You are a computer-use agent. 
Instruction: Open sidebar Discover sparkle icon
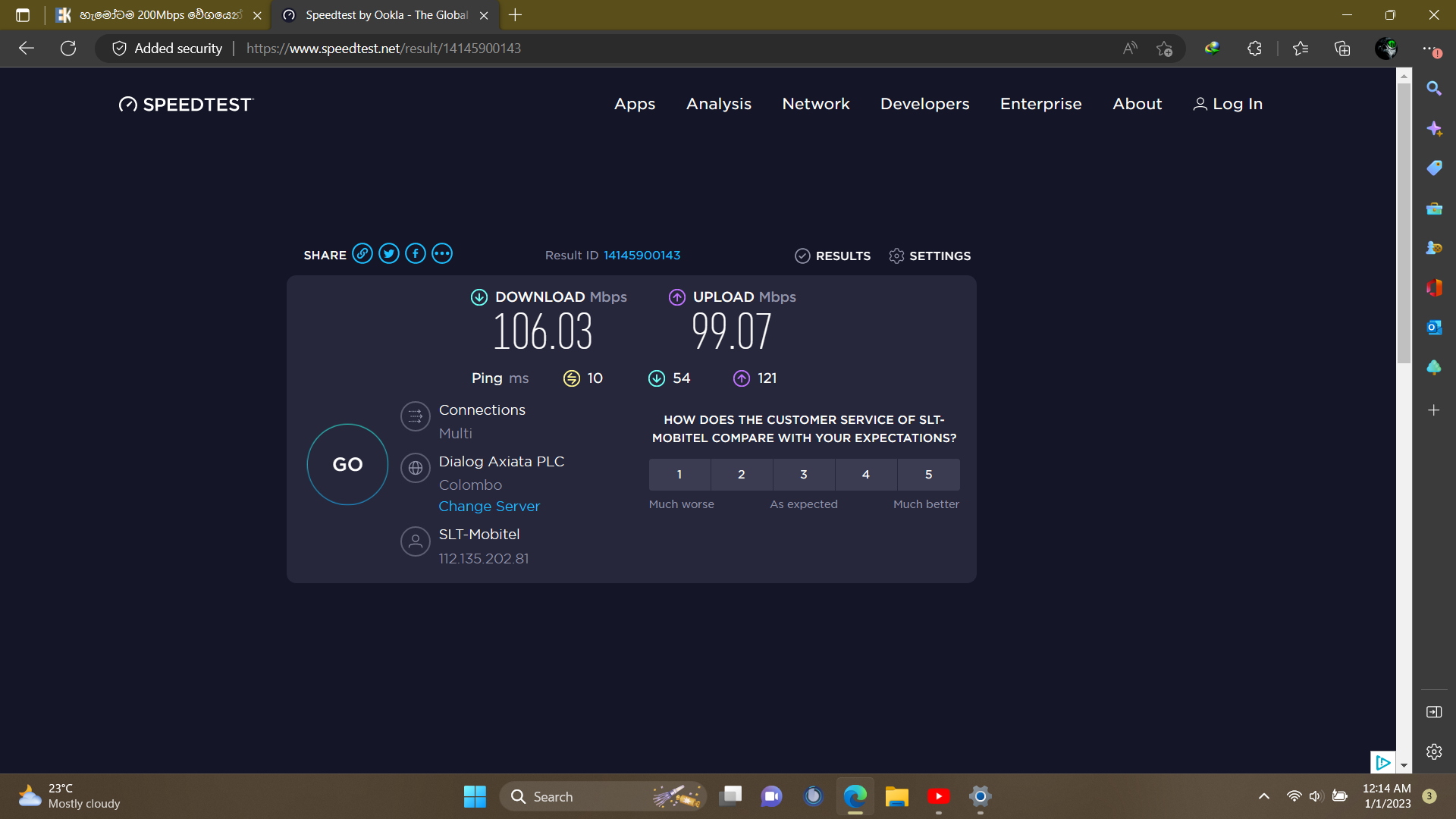[1433, 128]
